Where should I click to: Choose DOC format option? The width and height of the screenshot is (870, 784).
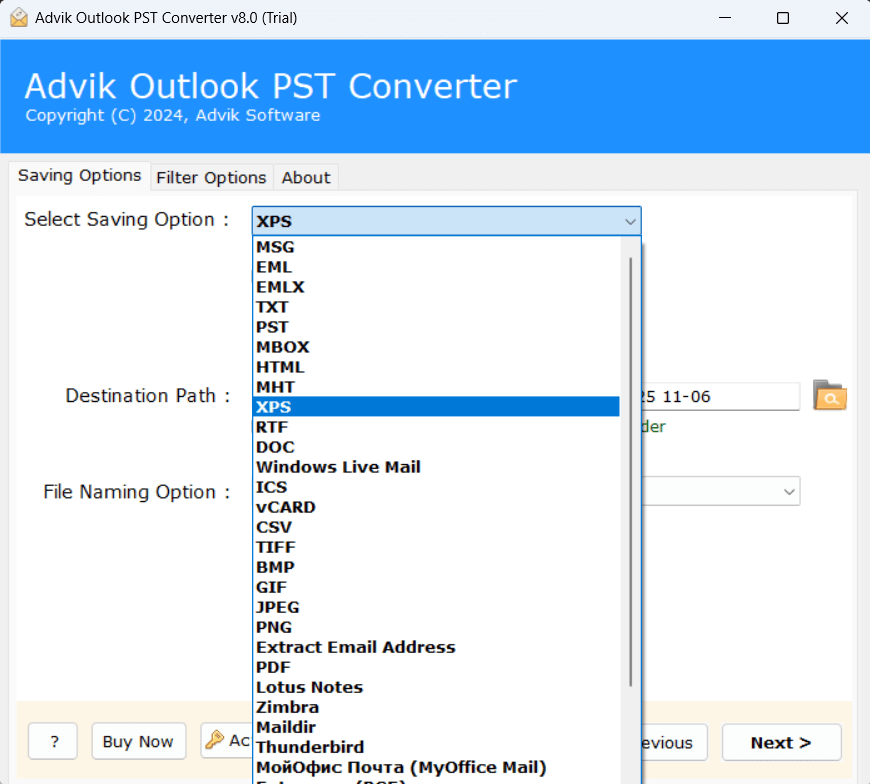pos(436,447)
